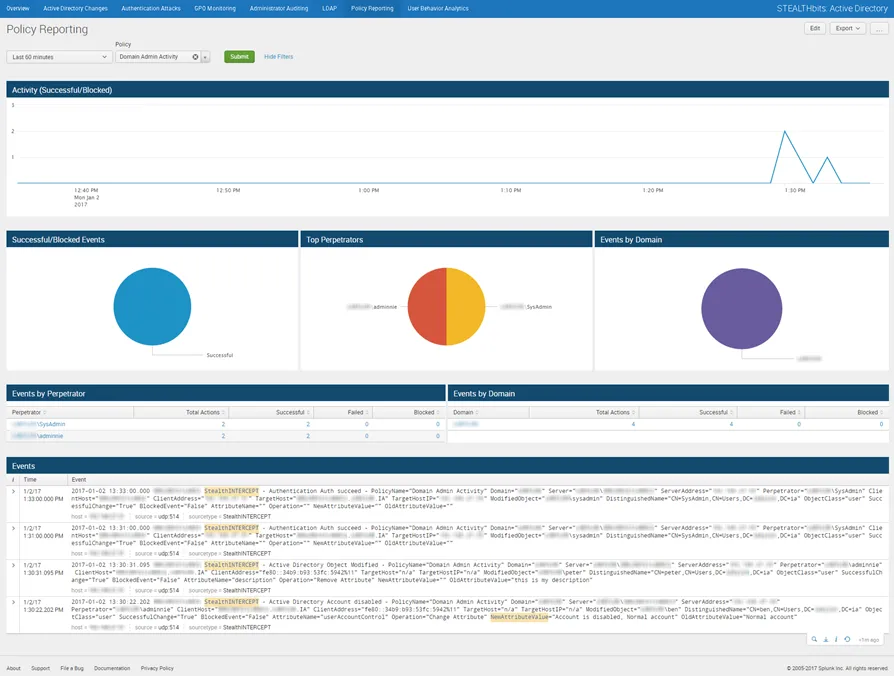Open the About footer link
Screen dimensions: 894x676
pos(14,668)
